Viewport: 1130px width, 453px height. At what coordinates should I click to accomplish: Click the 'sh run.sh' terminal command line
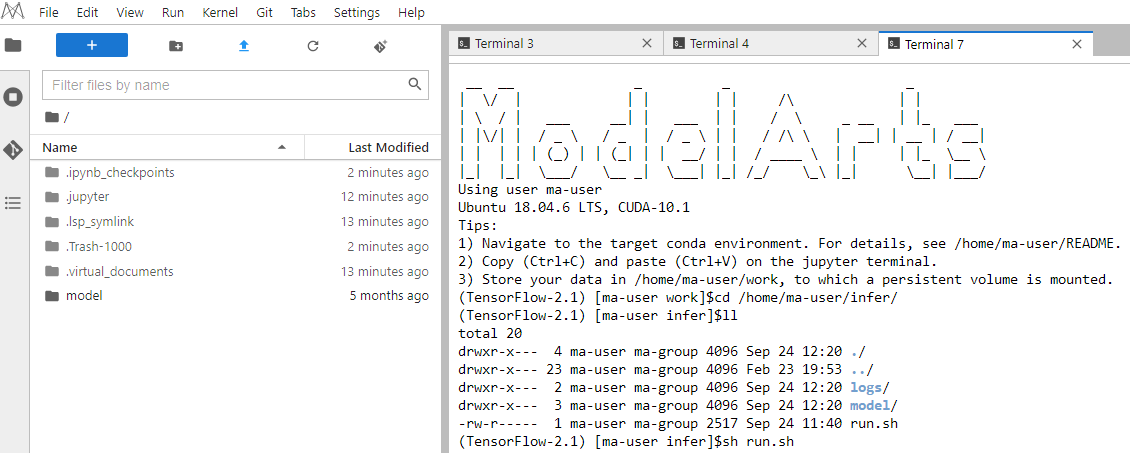[626, 441]
